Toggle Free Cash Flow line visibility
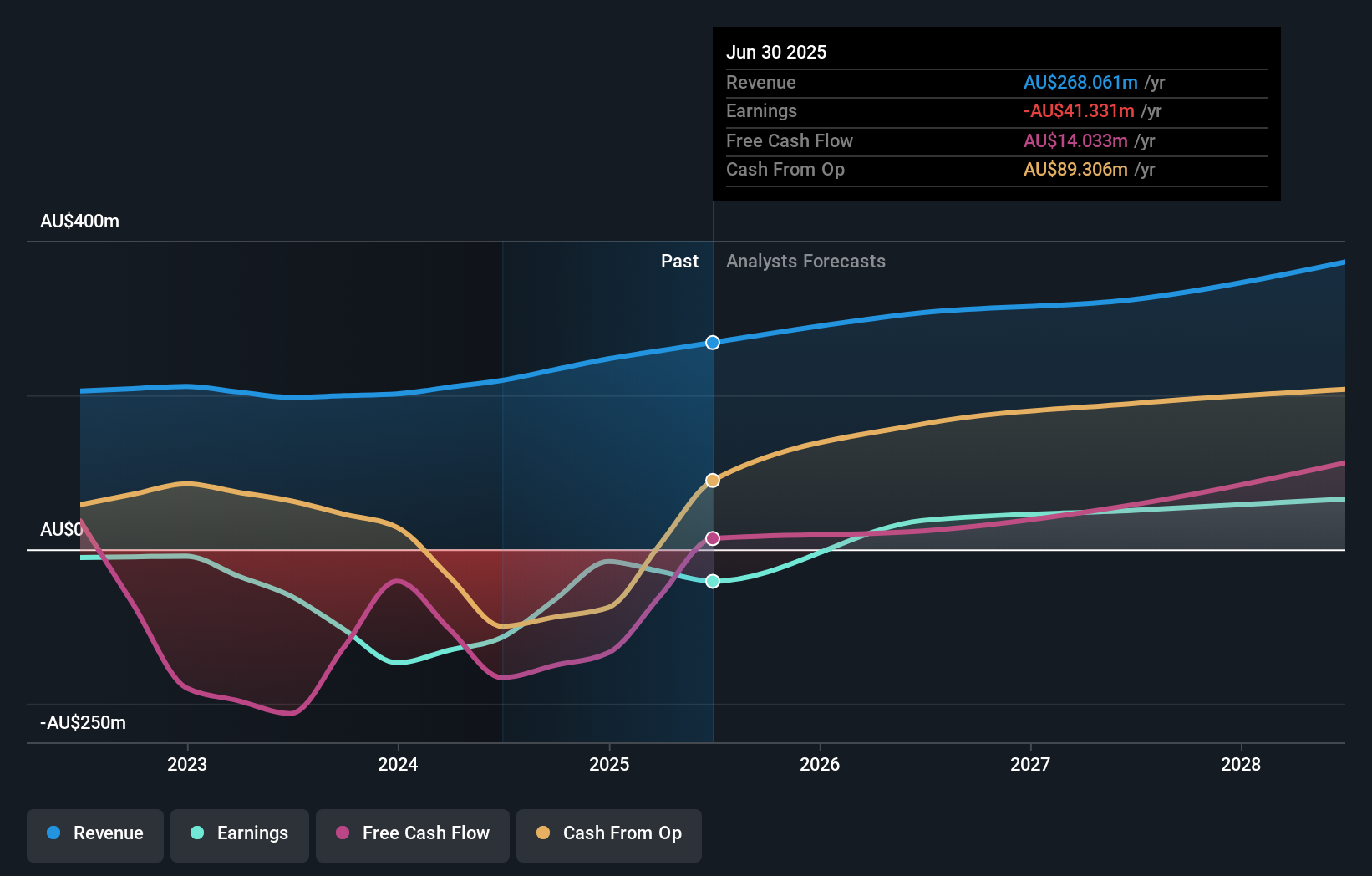This screenshot has height=876, width=1372. (412, 835)
